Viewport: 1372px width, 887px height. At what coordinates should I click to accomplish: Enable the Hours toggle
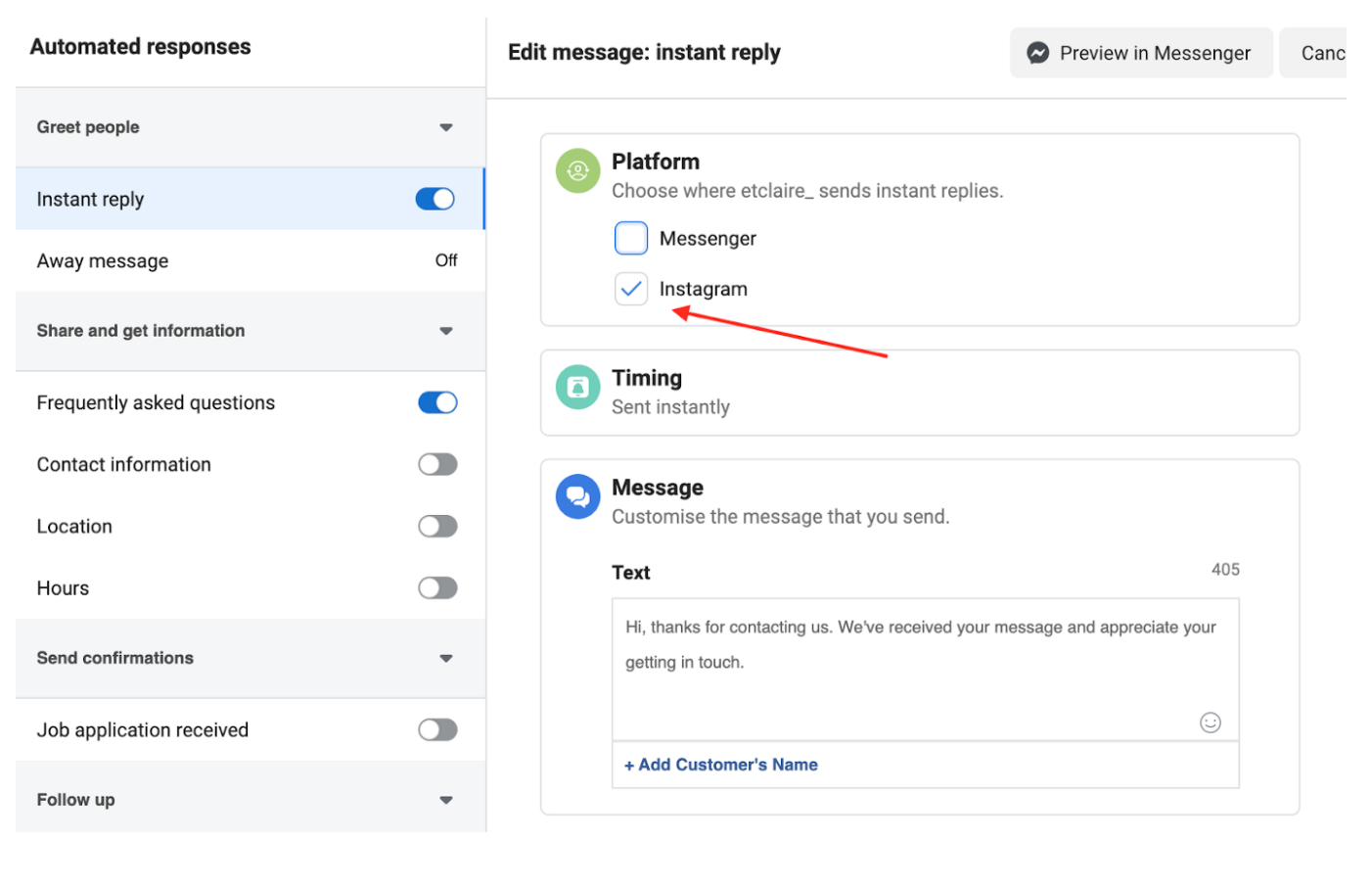click(x=437, y=587)
